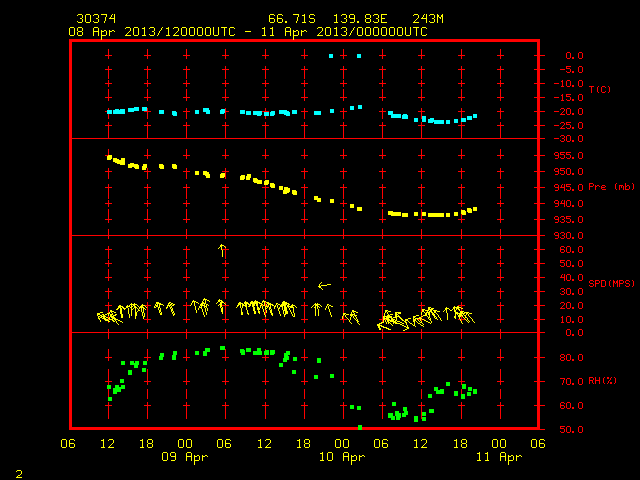640x480 pixels.
Task: Click the second cyan outlier point at 0.0 C
Action: [359, 56]
